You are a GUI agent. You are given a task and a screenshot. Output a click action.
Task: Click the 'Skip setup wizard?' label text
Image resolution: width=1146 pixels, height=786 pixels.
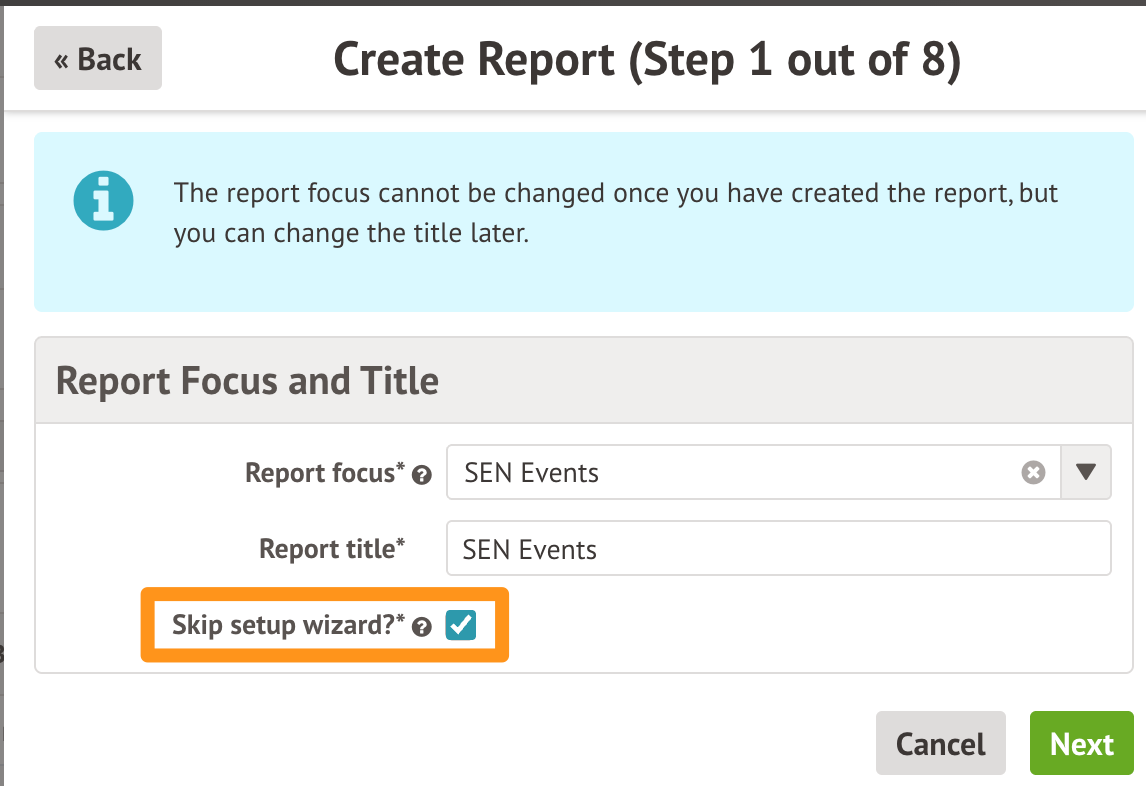284,626
